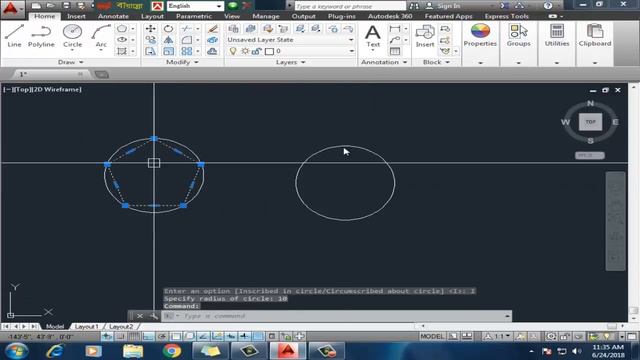Select the Leader annotation tool
Screen dimensions: 640x360
[x=395, y=40]
